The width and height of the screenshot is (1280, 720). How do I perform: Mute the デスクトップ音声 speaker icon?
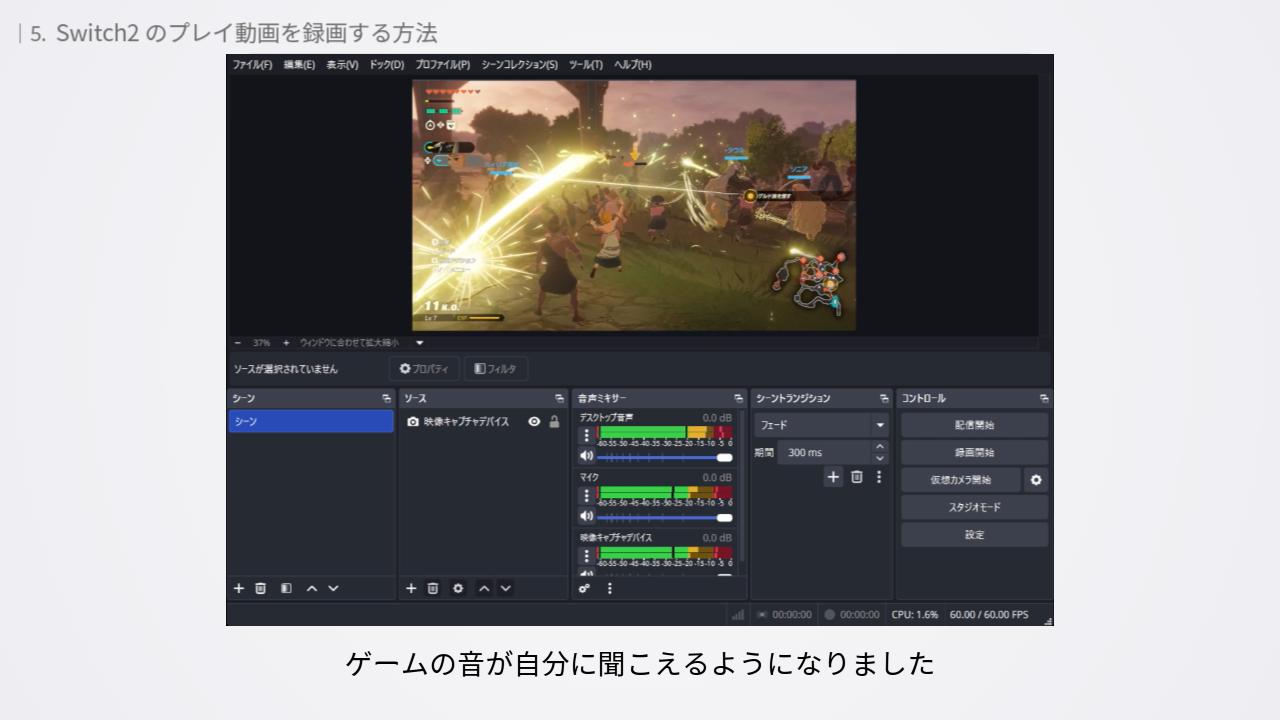pyautogui.click(x=586, y=456)
